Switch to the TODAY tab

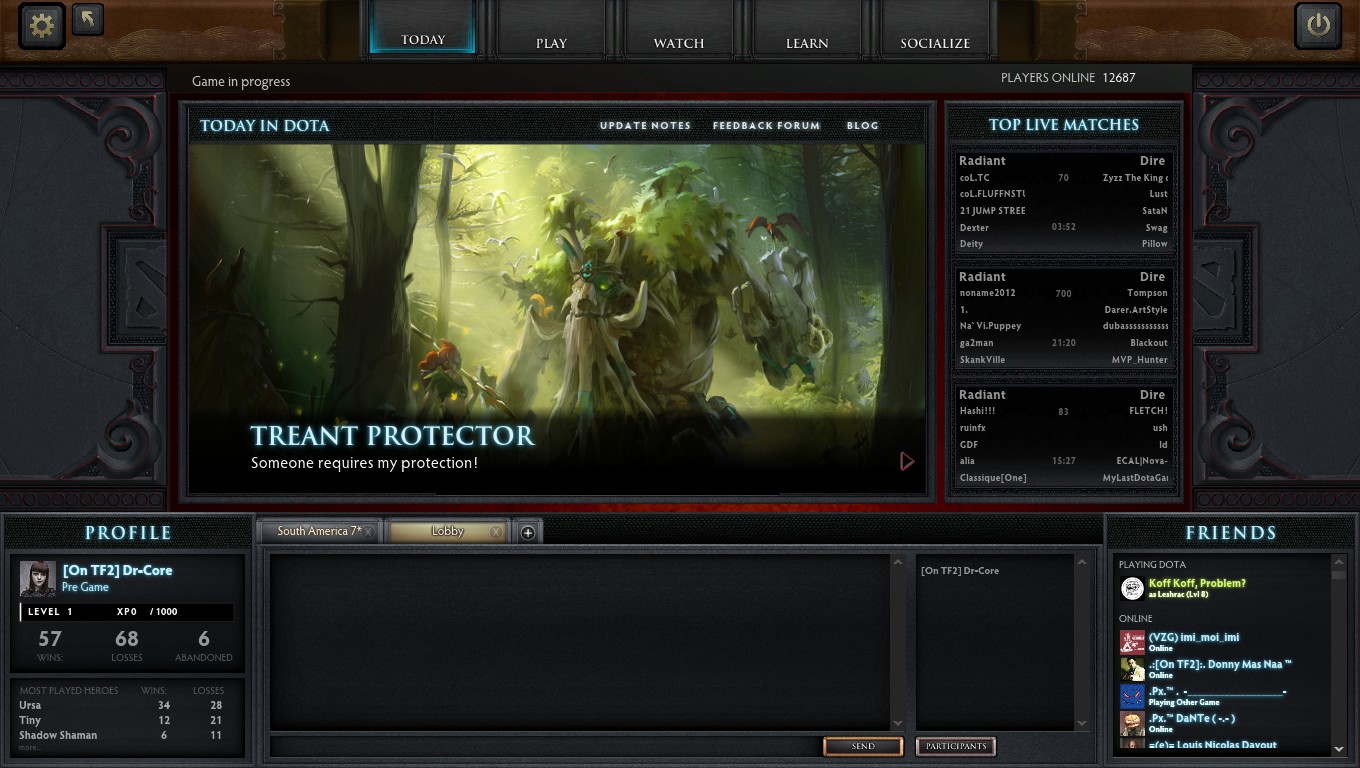click(423, 27)
